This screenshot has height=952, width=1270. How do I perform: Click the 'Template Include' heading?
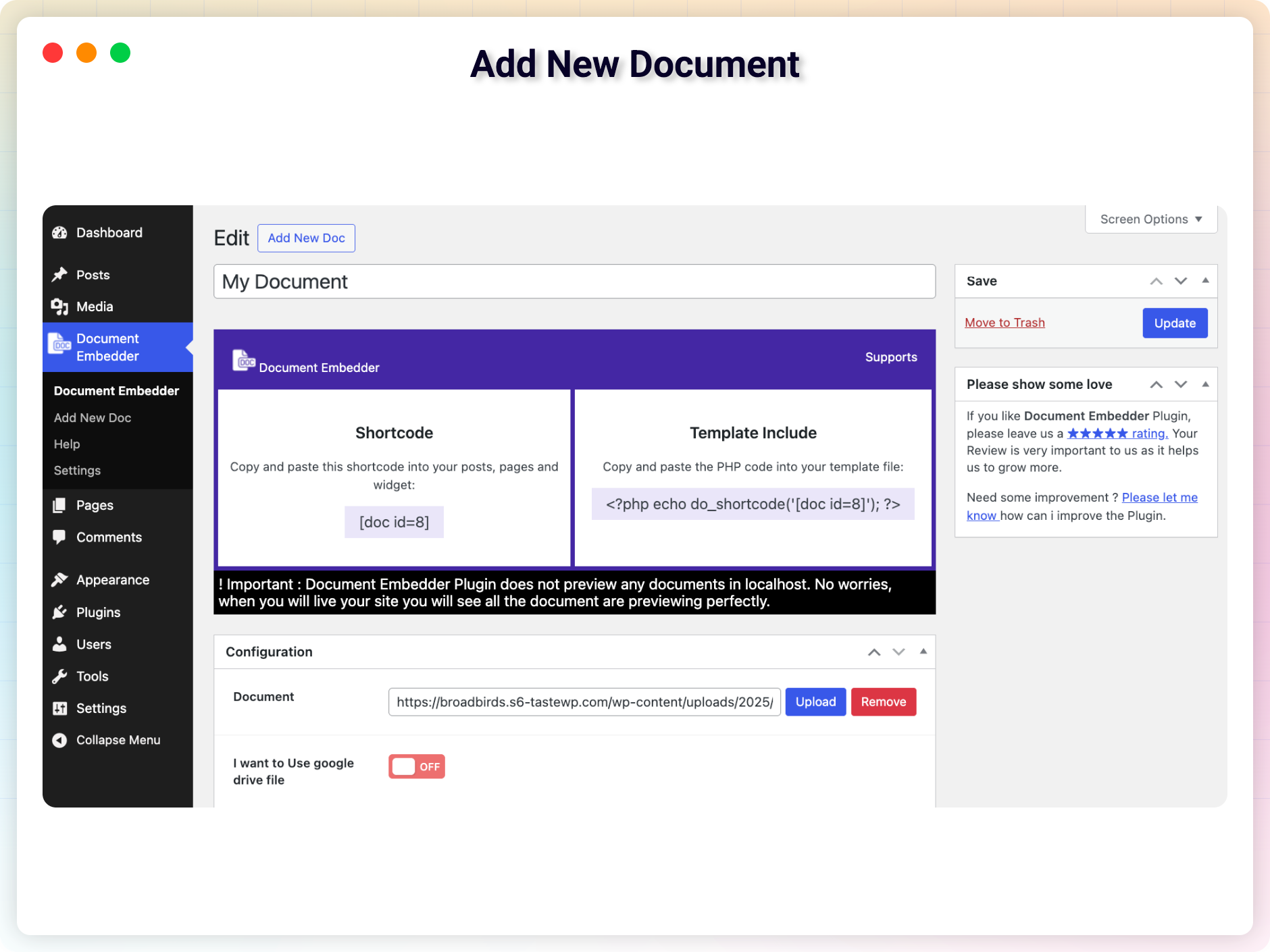click(x=753, y=433)
